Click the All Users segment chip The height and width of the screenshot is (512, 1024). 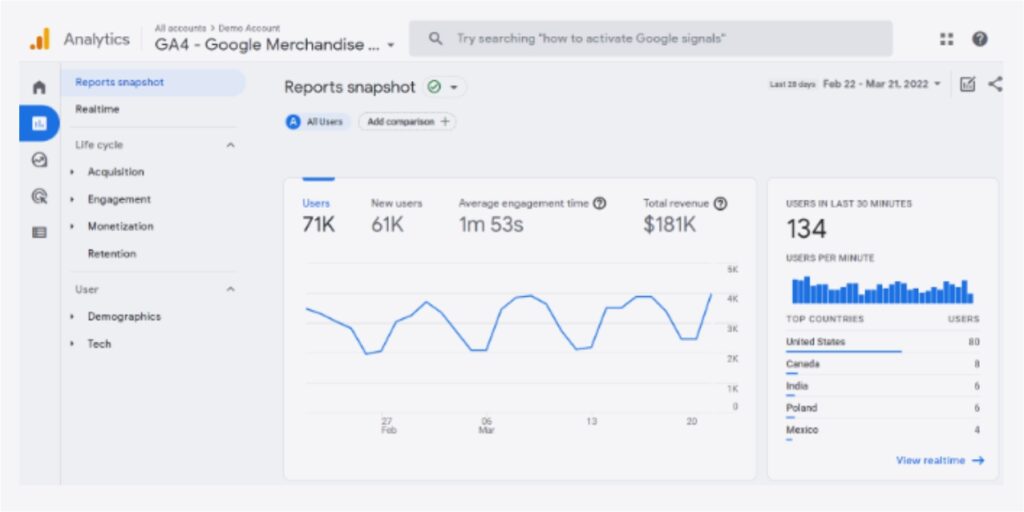point(318,121)
